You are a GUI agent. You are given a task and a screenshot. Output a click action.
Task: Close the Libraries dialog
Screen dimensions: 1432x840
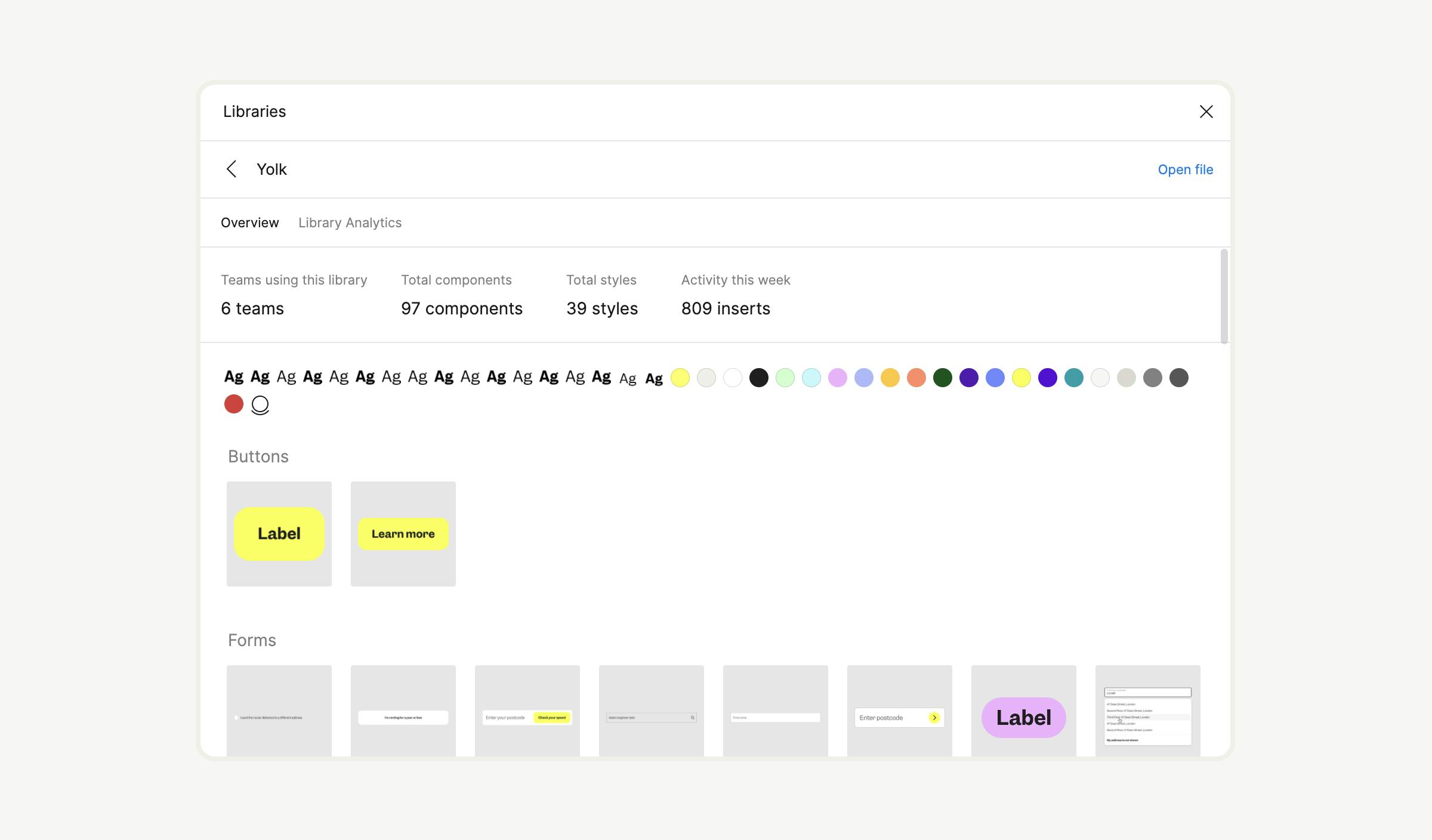tap(1206, 112)
